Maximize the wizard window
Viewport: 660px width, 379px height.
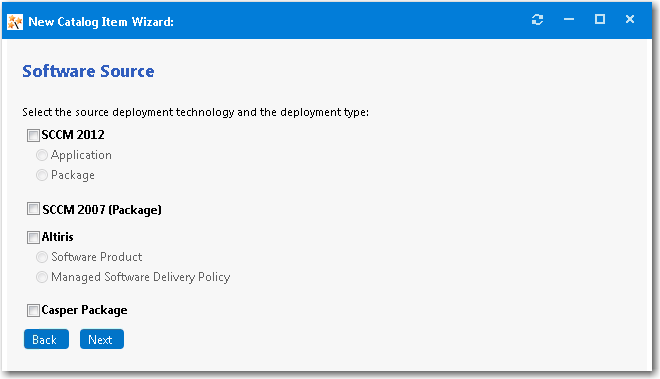click(x=600, y=19)
